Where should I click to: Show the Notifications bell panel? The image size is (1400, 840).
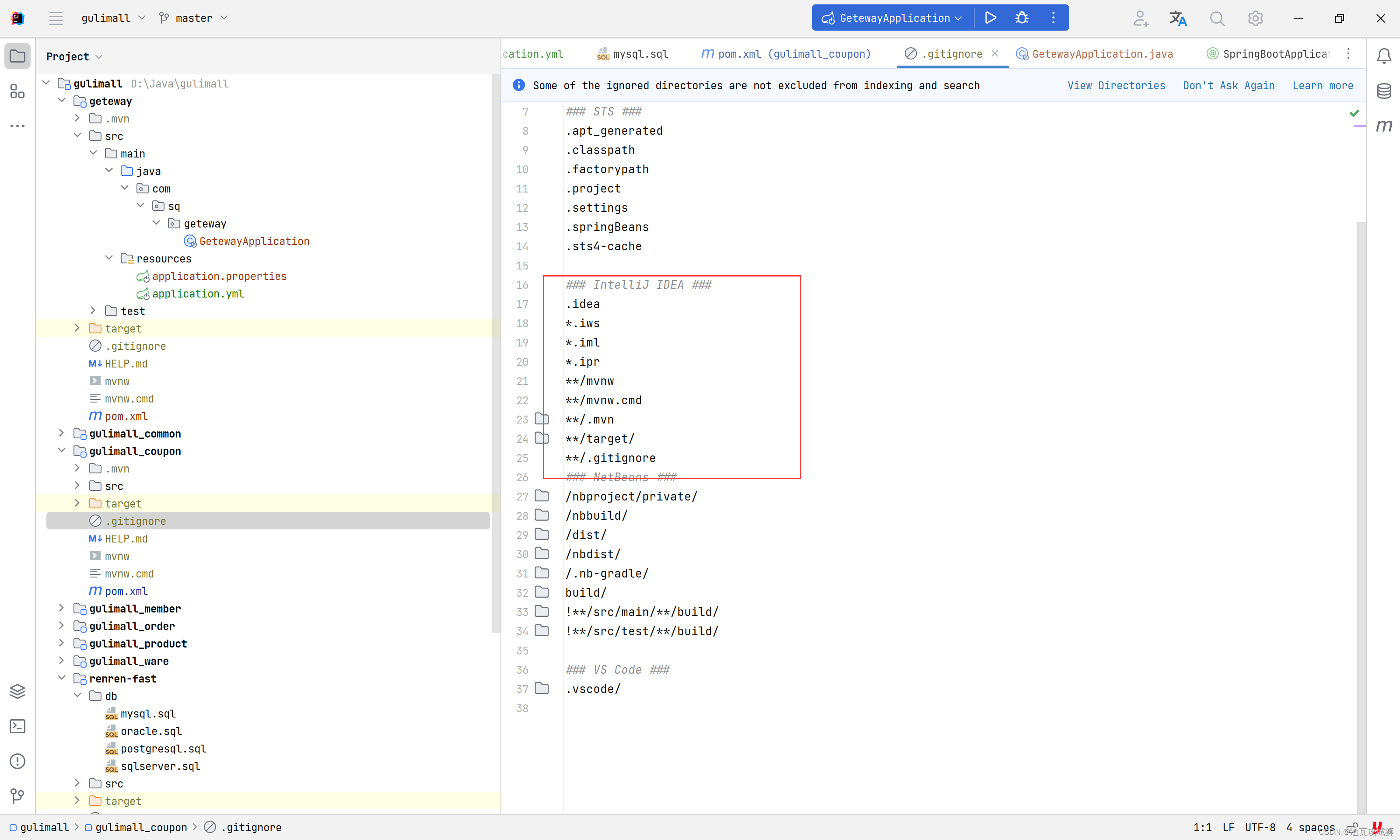point(1383,56)
